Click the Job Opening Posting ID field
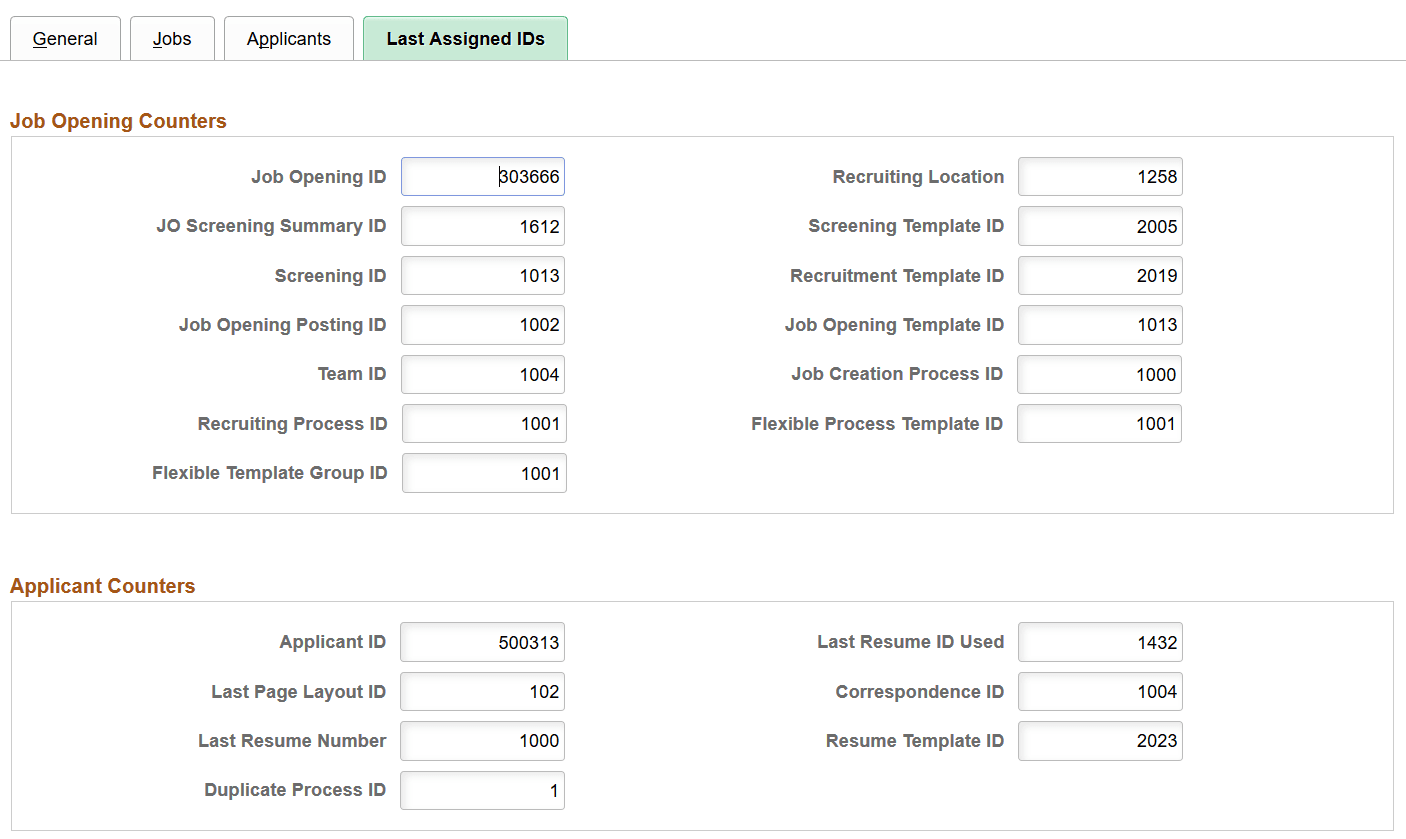Image resolution: width=1406 pixels, height=839 pixels. [483, 325]
